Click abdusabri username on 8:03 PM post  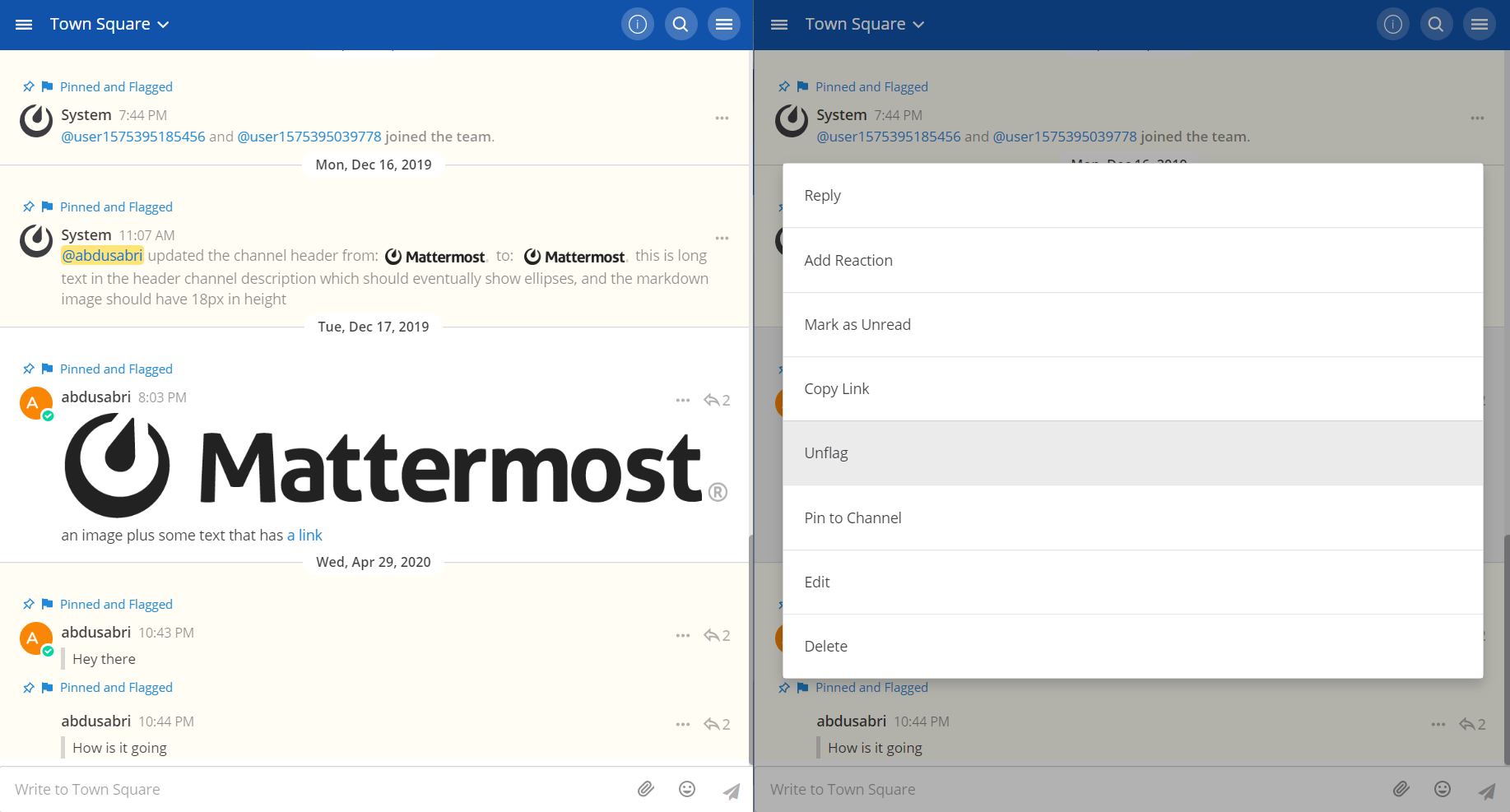tap(96, 397)
